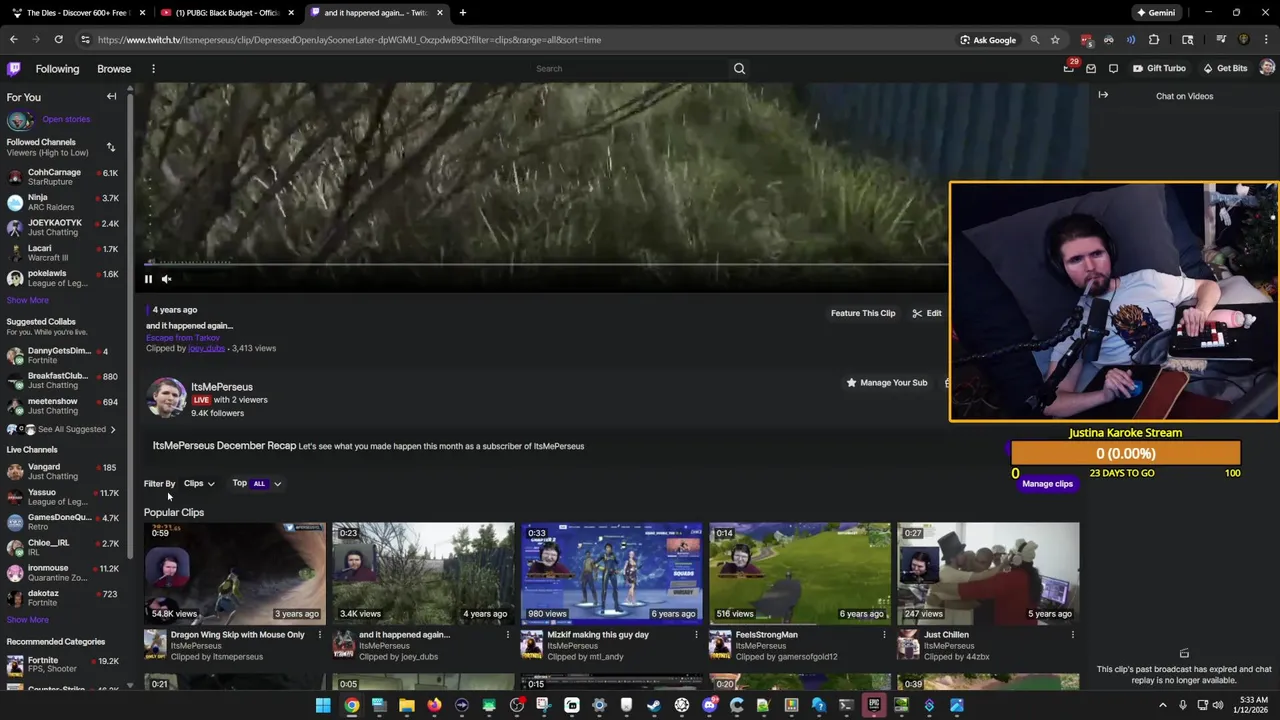Open Epic Games Launcher from taskbar
The height and width of the screenshot is (720, 1280).
pos(873,706)
